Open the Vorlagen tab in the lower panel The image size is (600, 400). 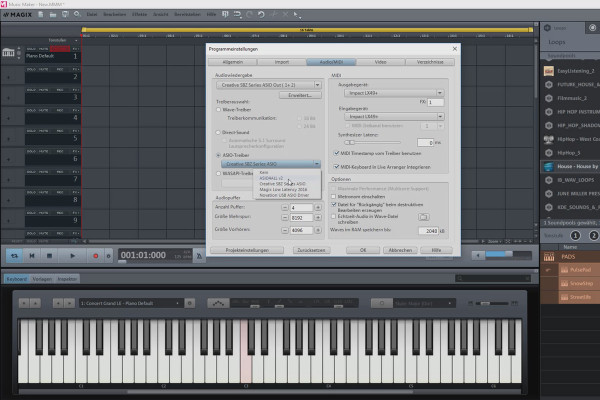(x=42, y=279)
